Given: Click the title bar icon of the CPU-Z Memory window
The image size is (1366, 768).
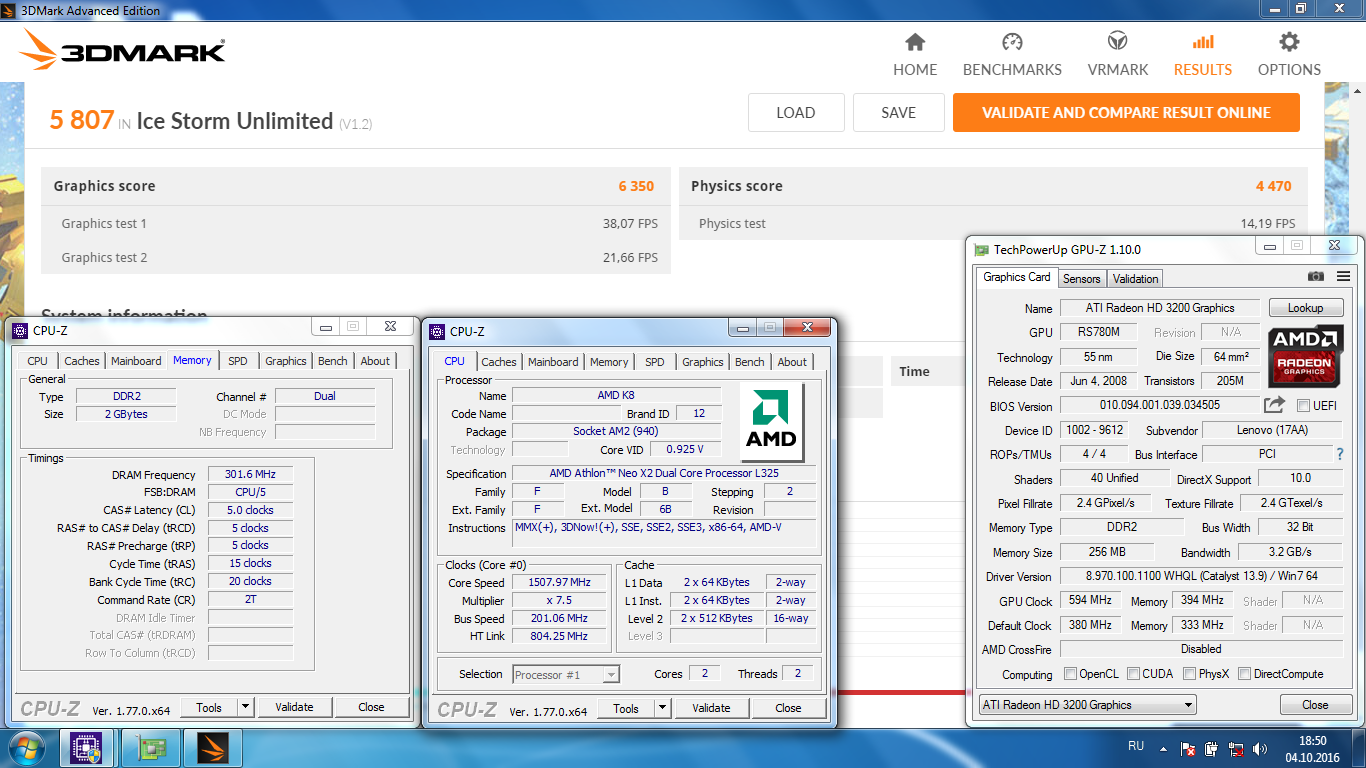Looking at the screenshot, I should pyautogui.click(x=20, y=330).
